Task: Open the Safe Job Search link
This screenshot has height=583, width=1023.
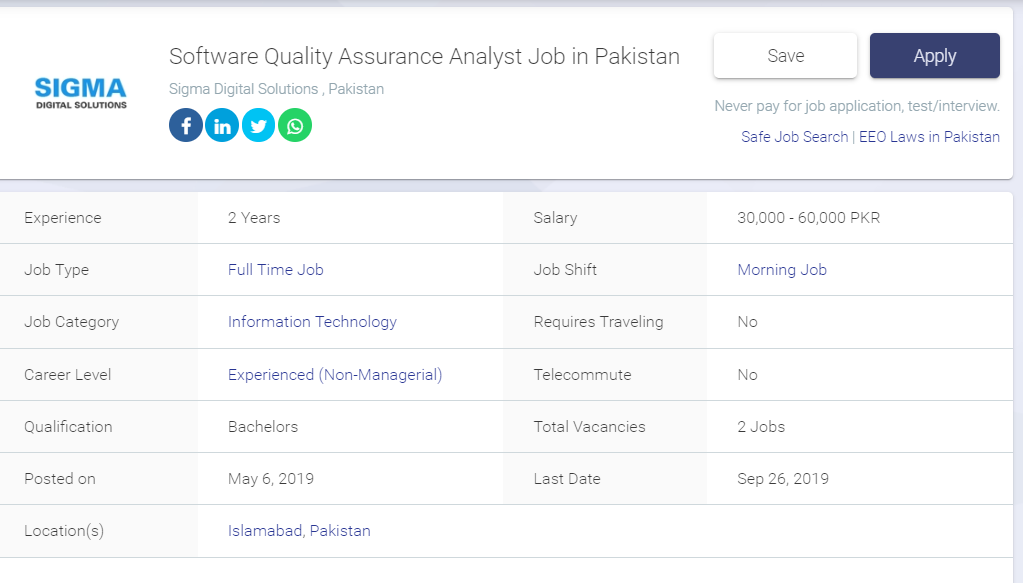Action: [x=794, y=137]
